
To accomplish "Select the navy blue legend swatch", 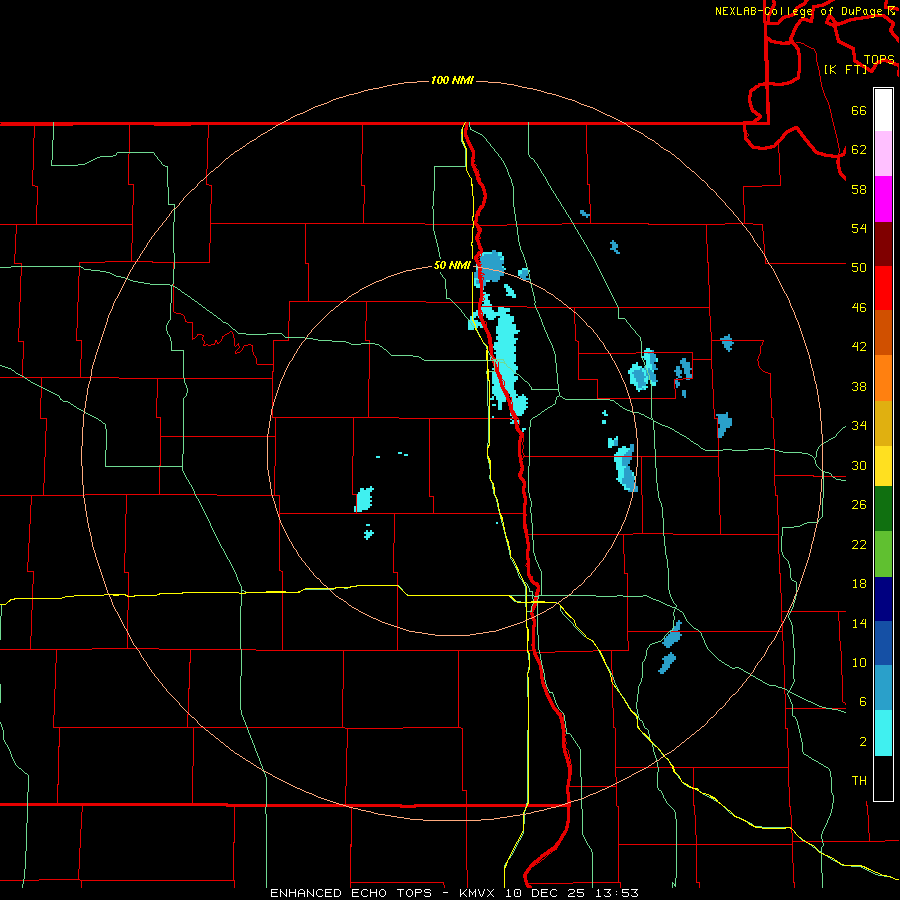I will [x=883, y=599].
